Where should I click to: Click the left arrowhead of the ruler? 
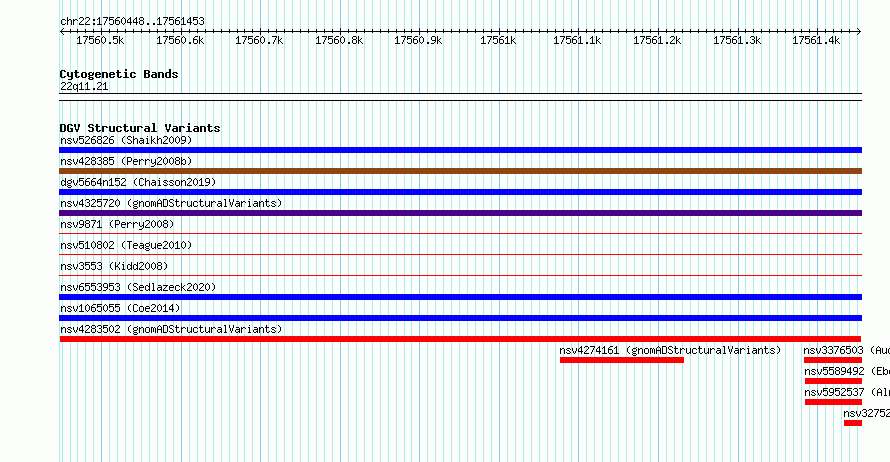point(62,31)
